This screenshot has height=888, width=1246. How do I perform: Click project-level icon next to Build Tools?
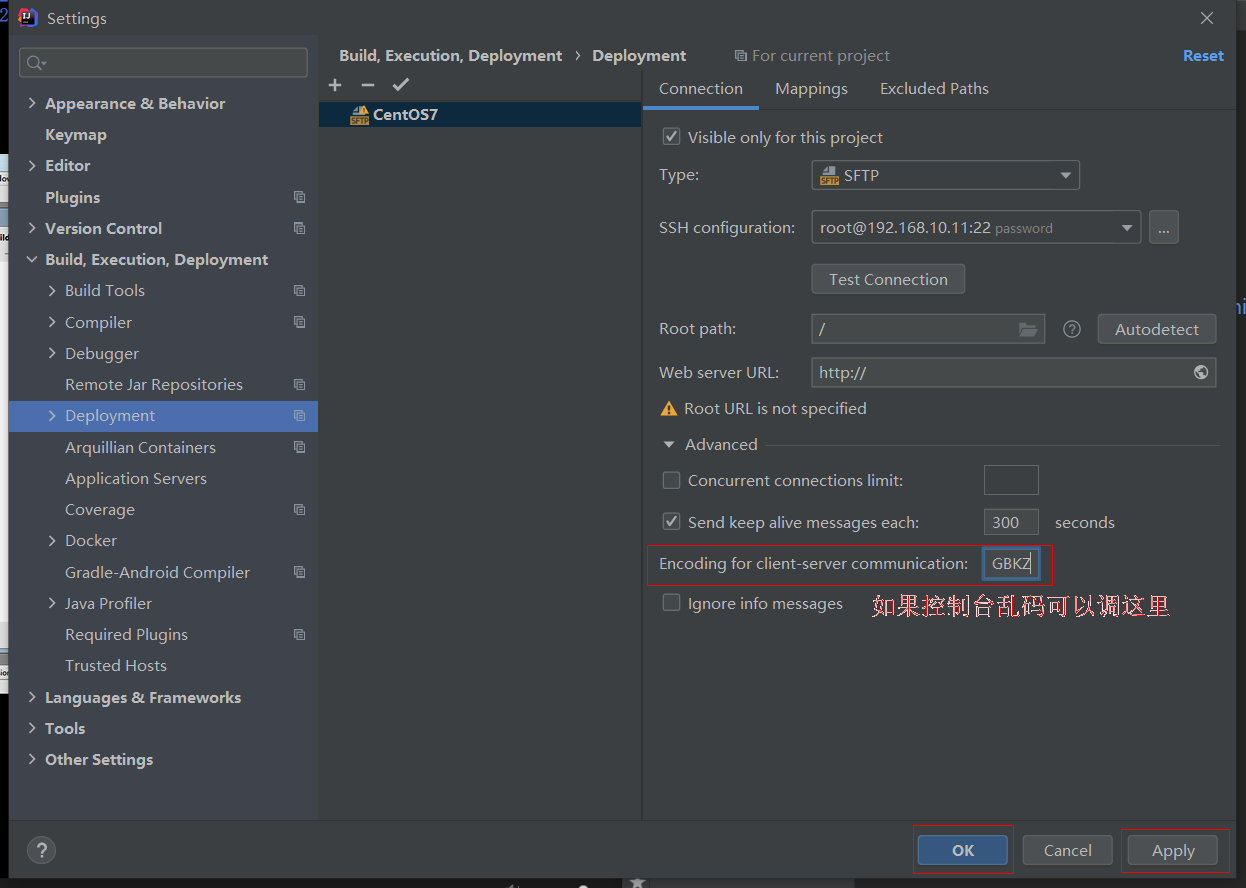tap(299, 290)
